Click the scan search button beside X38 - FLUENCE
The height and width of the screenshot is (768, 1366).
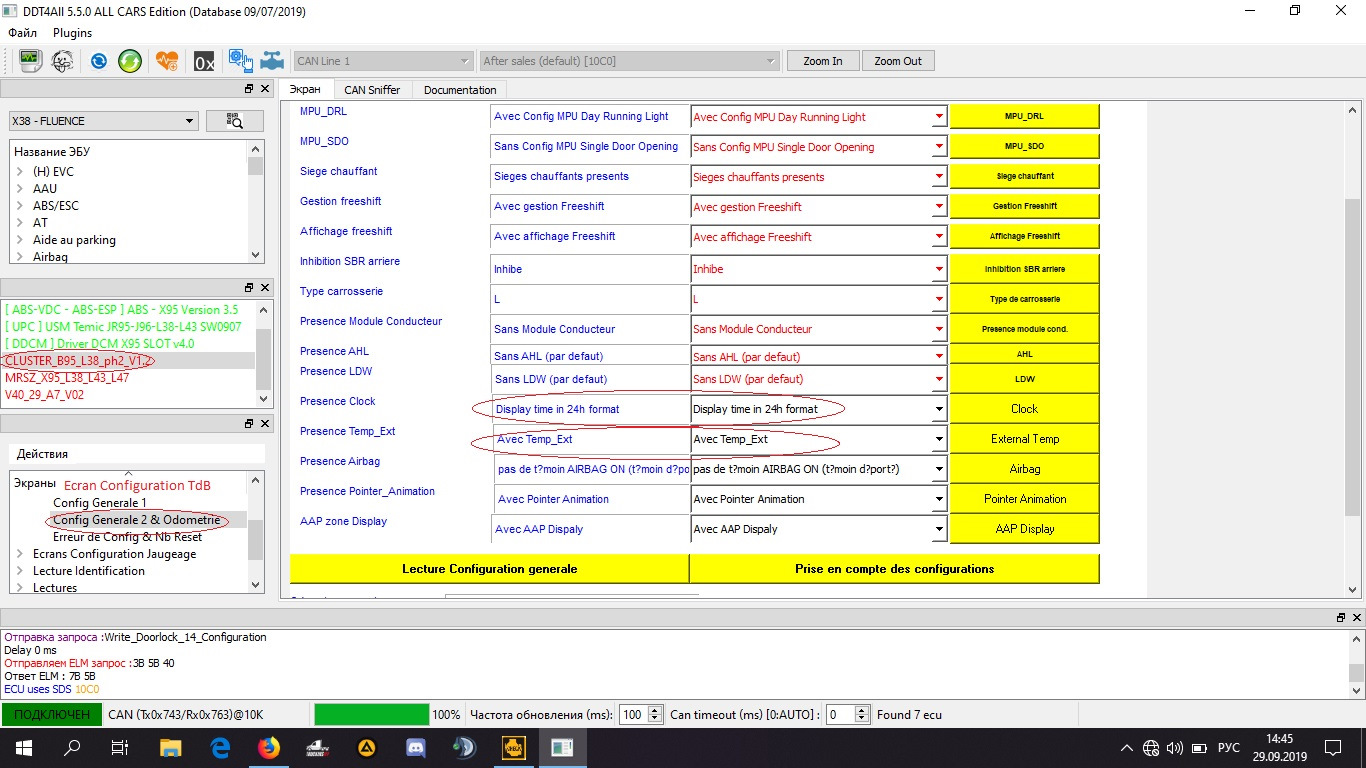point(235,121)
